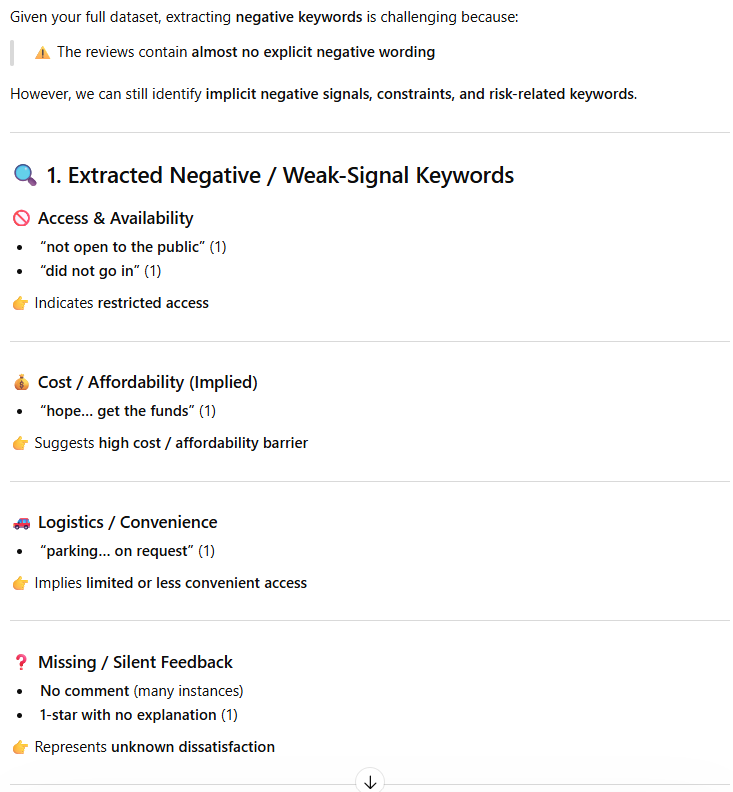The image size is (733, 792).
Task: Click the "hope... get the funds" keyword
Action: click(x=117, y=411)
